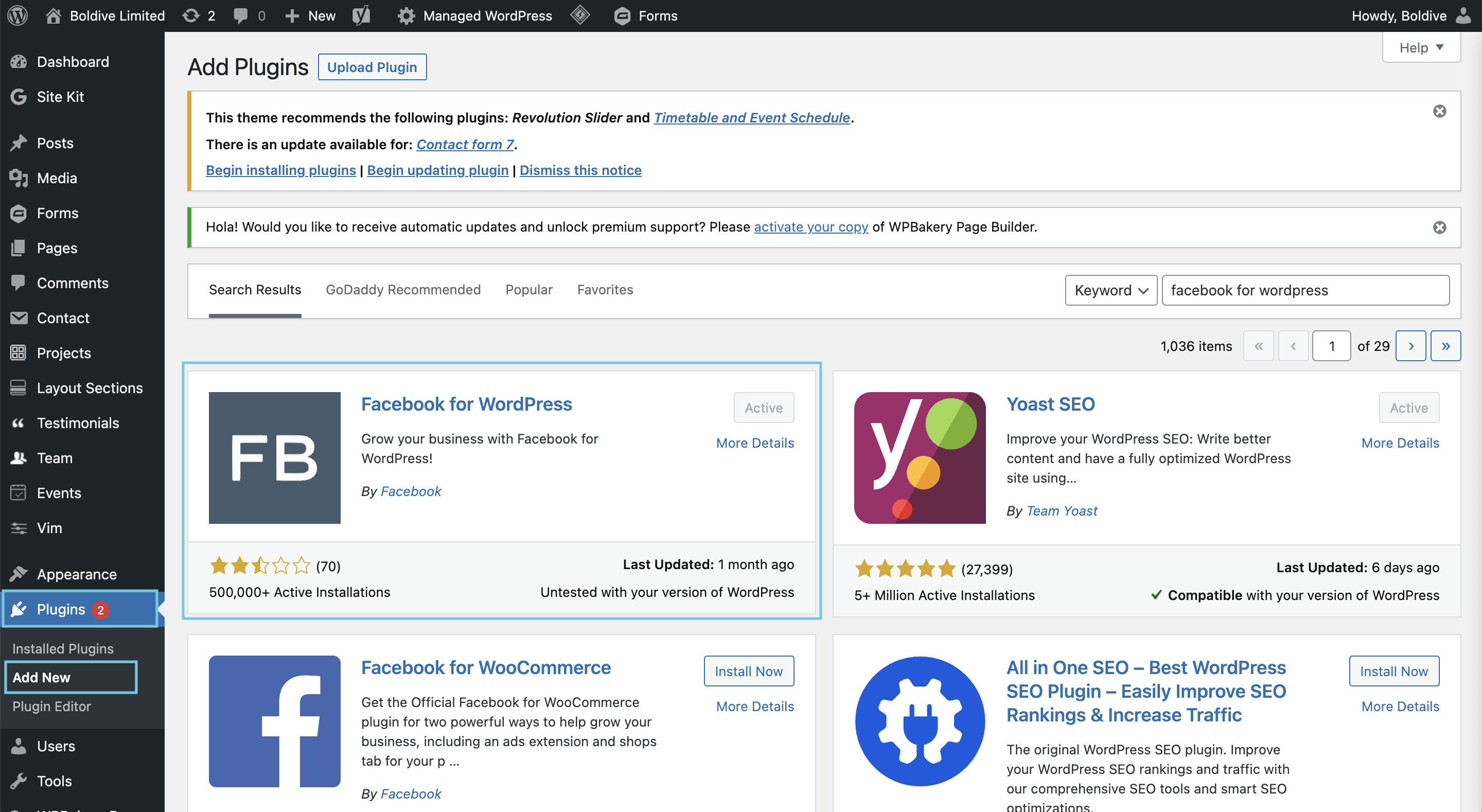
Task: Open the Layout Sections icon
Action: click(x=19, y=388)
